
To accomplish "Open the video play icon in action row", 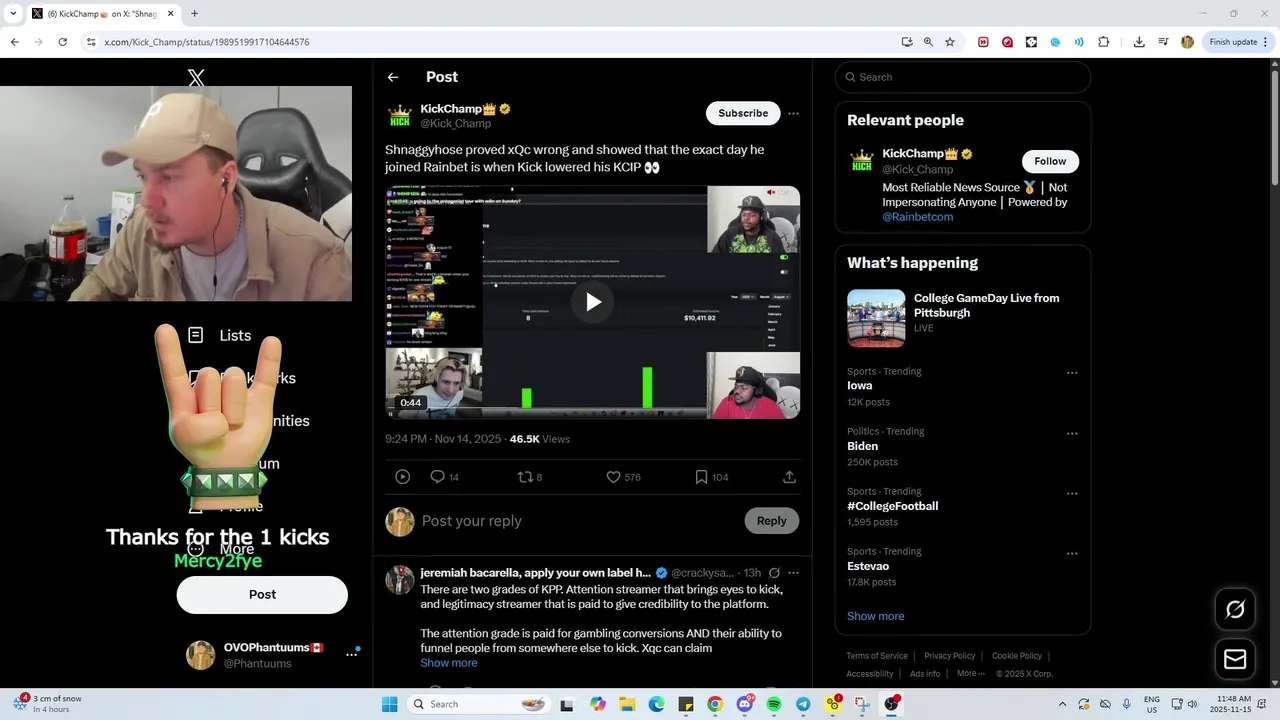I will pos(402,477).
